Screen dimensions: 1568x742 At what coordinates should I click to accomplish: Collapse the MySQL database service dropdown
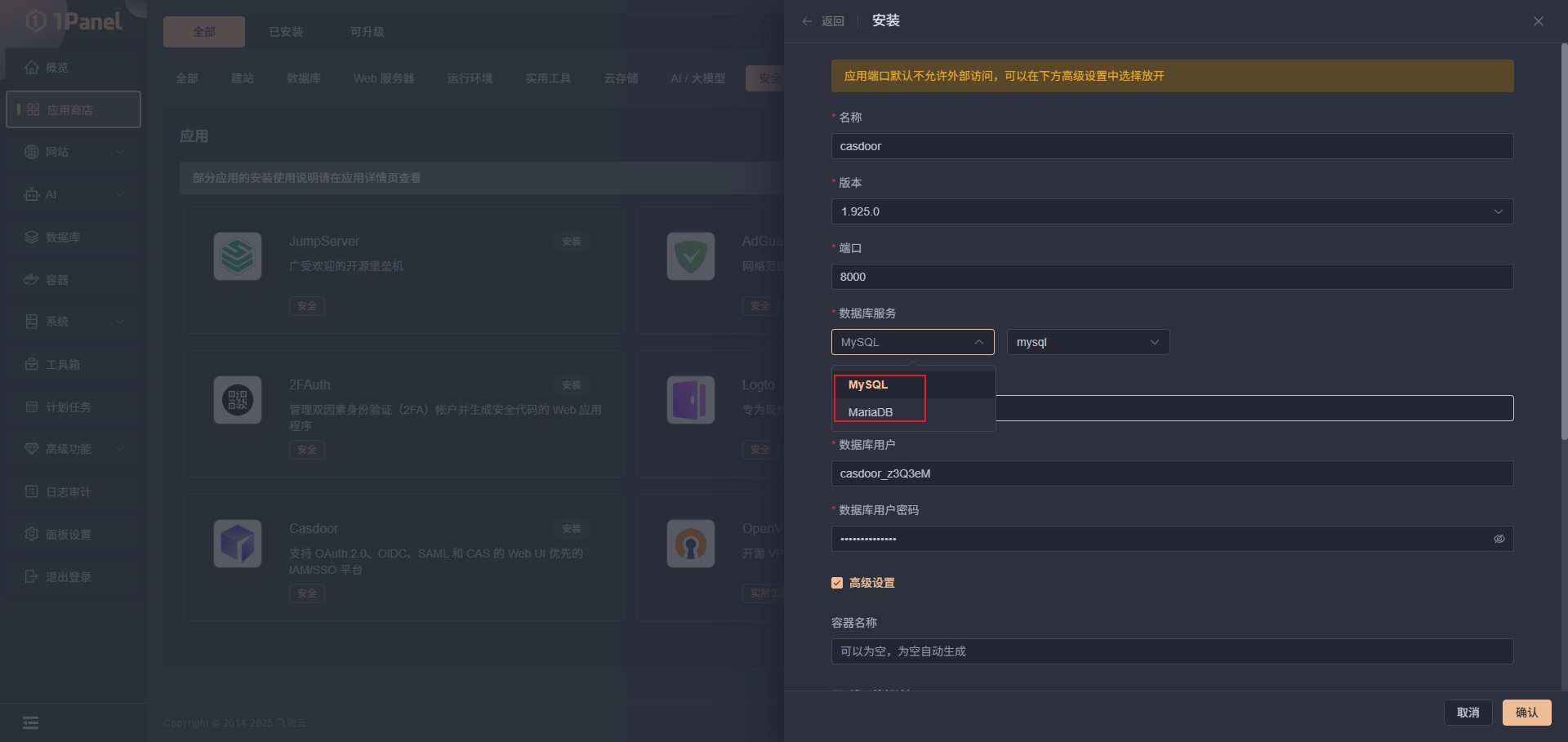pos(913,342)
